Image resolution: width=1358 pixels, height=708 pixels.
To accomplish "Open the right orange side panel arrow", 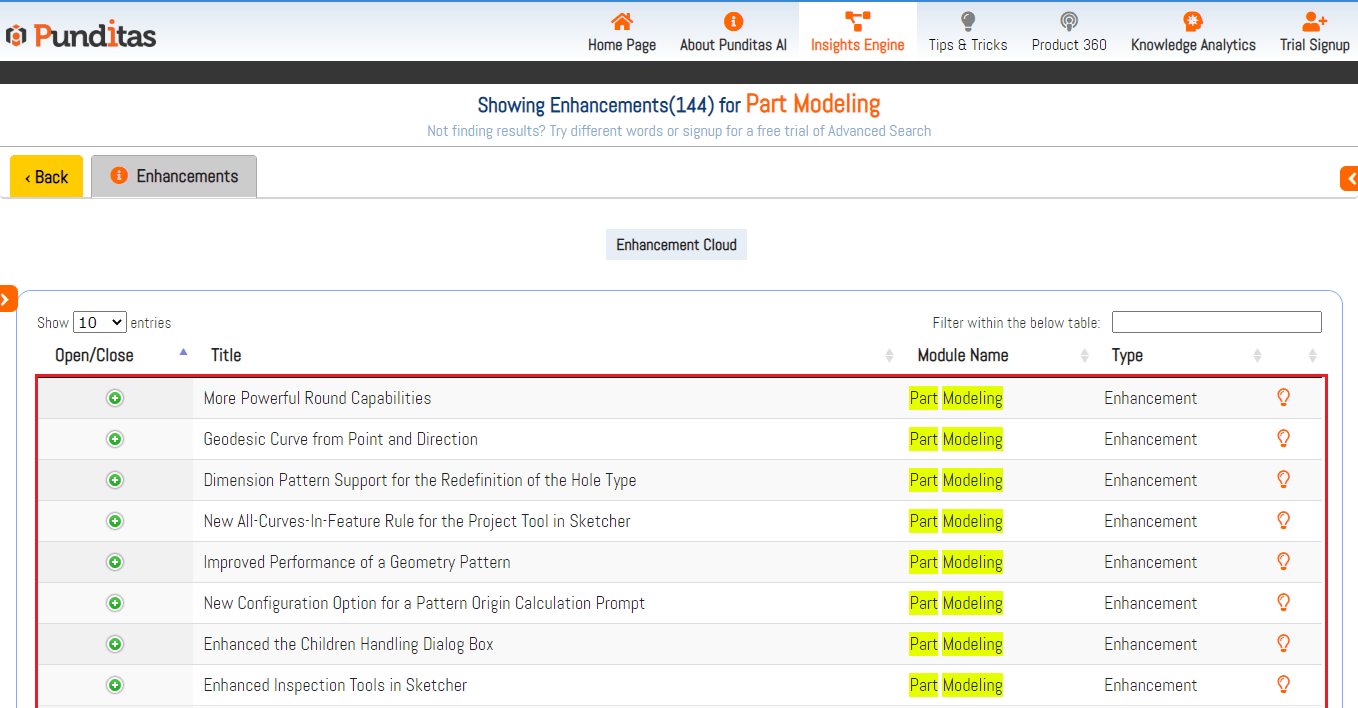I will pos(1349,179).
